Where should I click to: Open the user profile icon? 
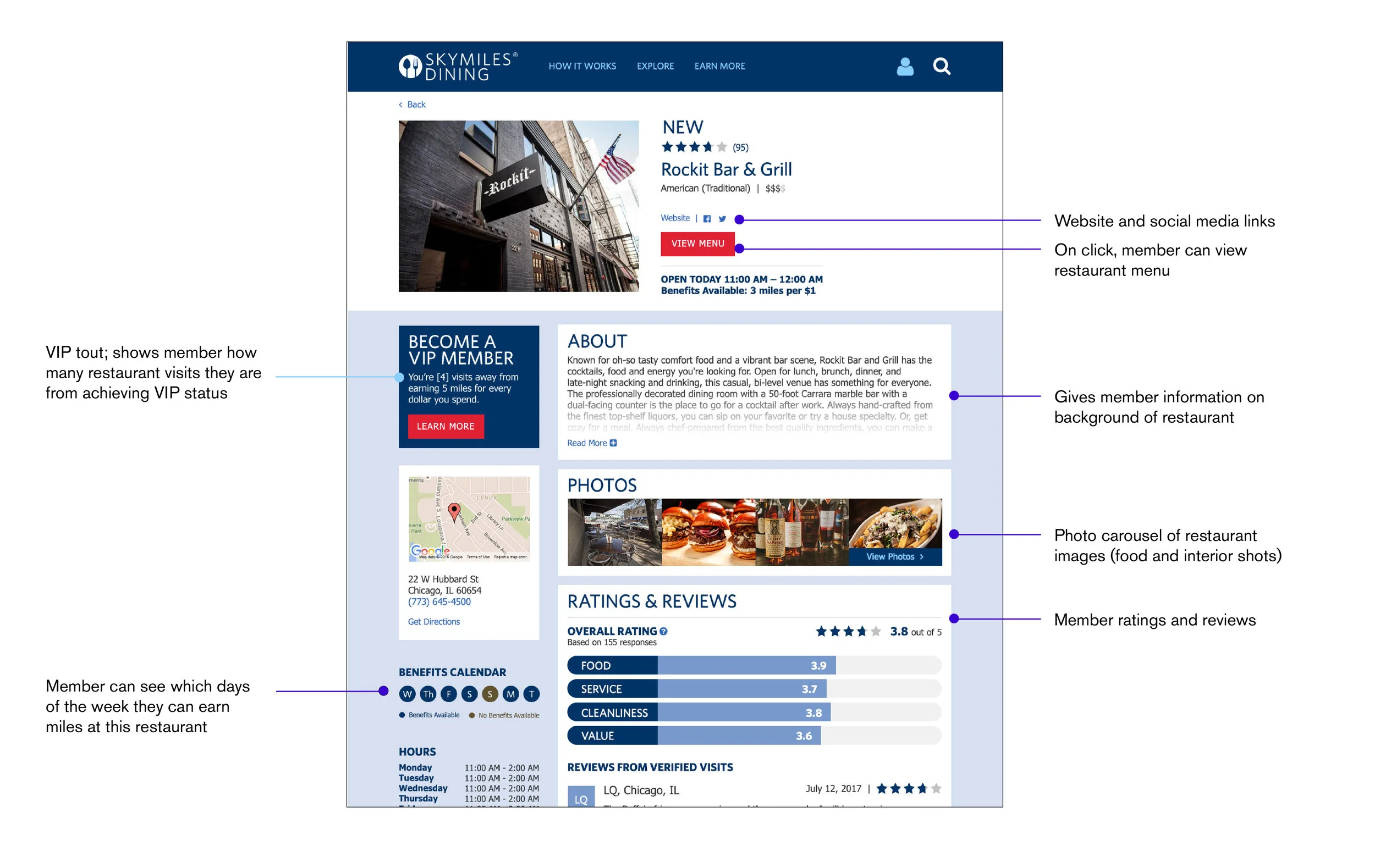pyautogui.click(x=905, y=66)
